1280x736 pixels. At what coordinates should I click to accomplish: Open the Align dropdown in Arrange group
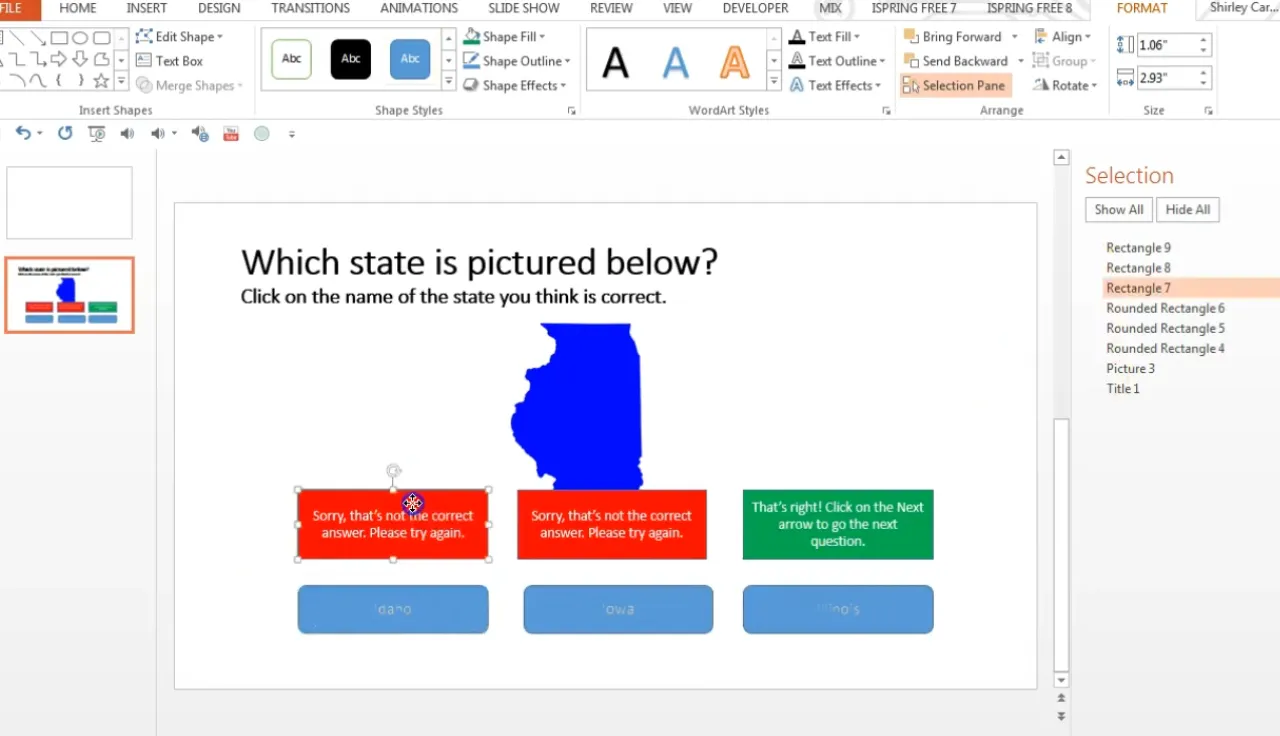(x=1065, y=37)
